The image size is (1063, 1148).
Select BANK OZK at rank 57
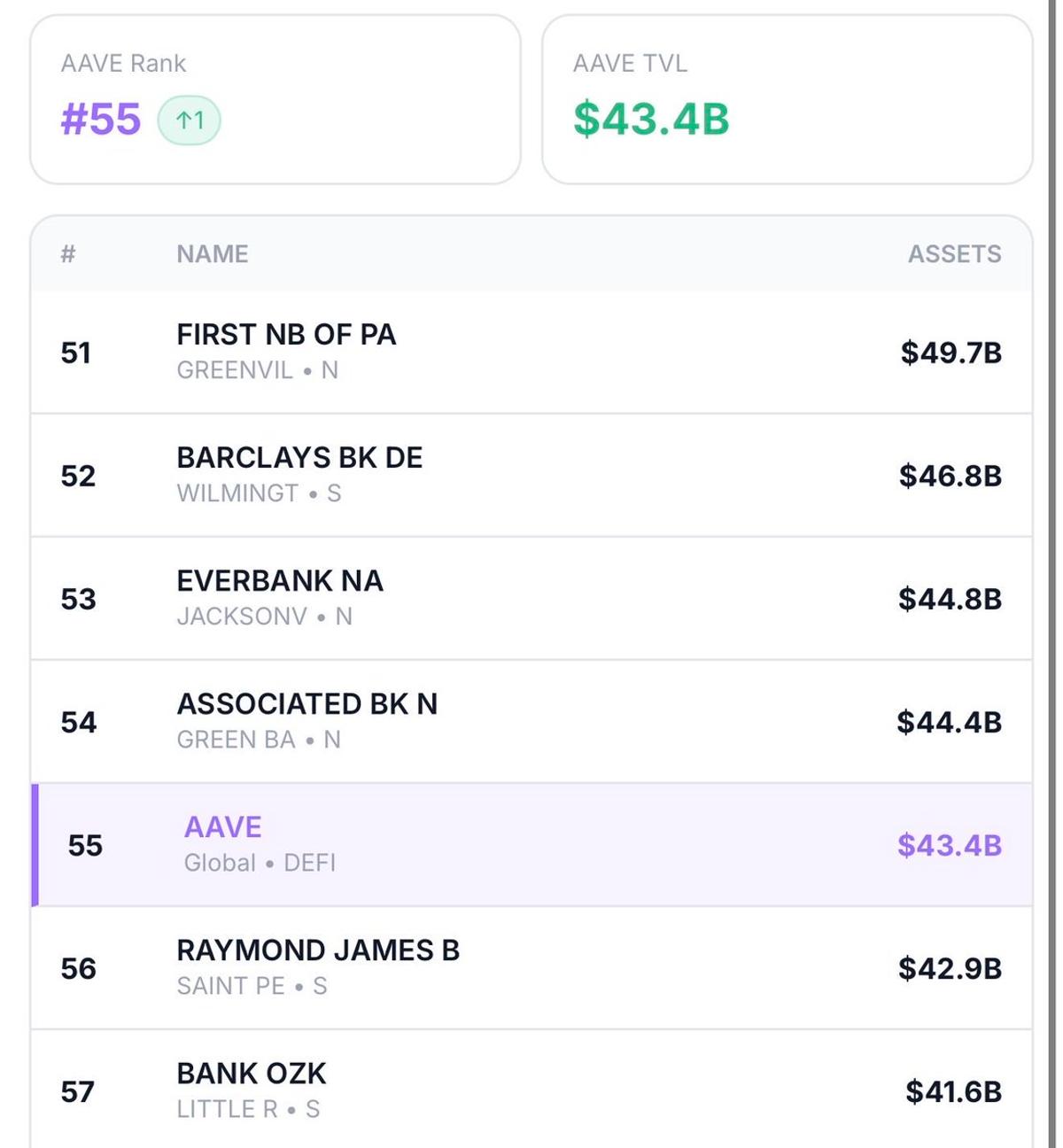point(531,1089)
